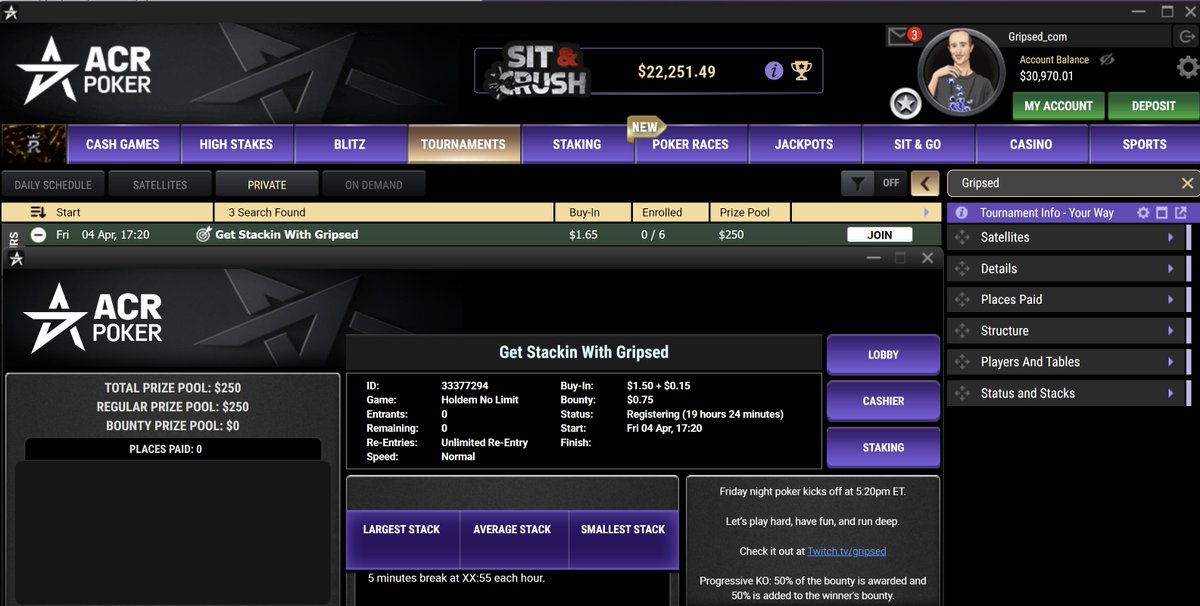
Task: Sort by the Prize Pool column header
Action: tap(750, 212)
